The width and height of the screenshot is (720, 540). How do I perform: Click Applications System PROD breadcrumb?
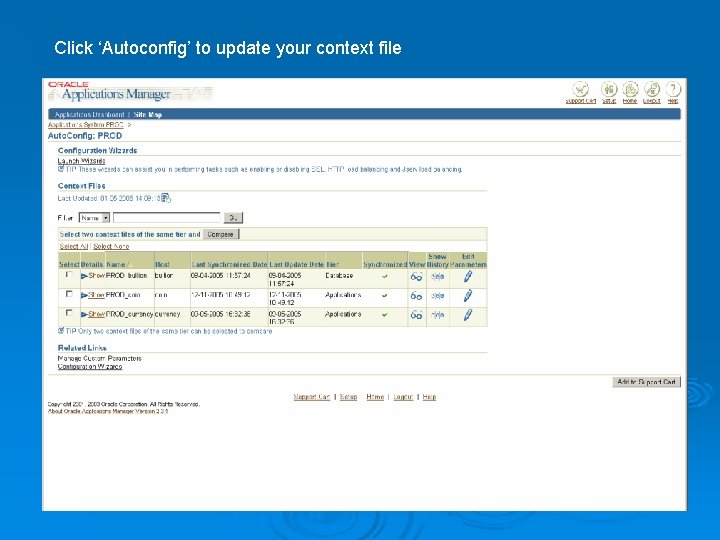(86, 125)
